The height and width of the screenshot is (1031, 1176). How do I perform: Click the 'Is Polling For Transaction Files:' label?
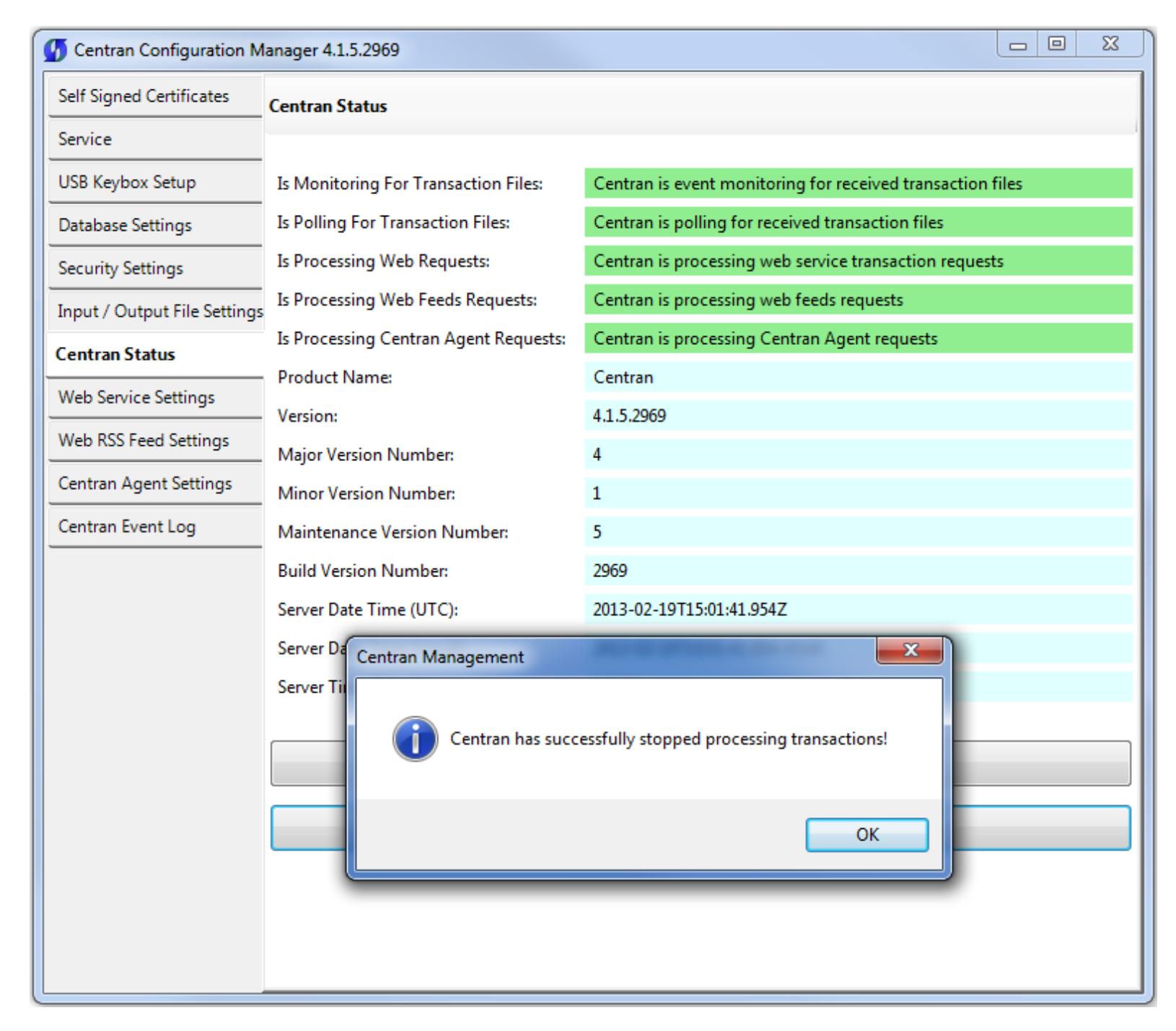tap(394, 223)
